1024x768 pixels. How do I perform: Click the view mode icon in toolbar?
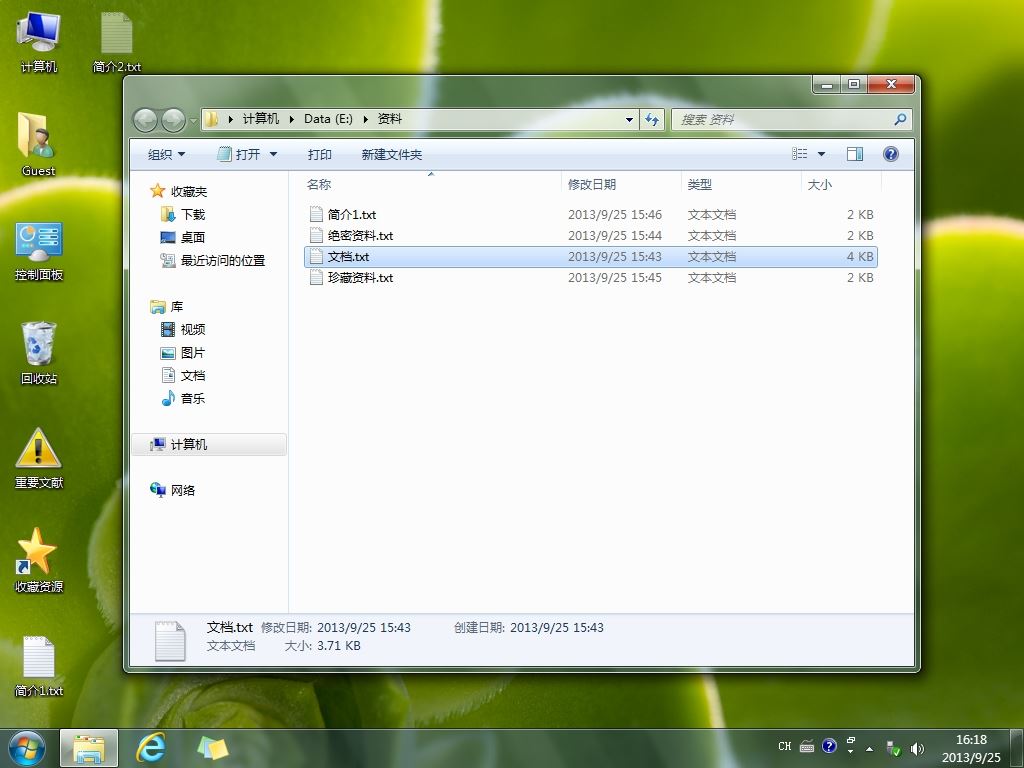(799, 154)
